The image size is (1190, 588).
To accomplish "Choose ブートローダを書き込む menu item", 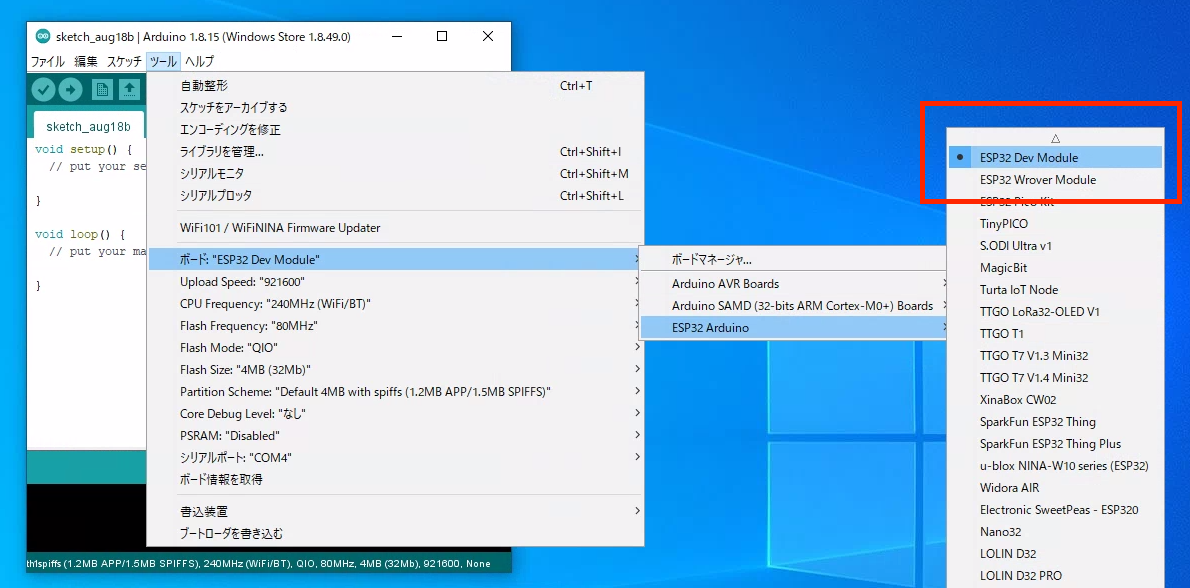I will tap(395, 533).
